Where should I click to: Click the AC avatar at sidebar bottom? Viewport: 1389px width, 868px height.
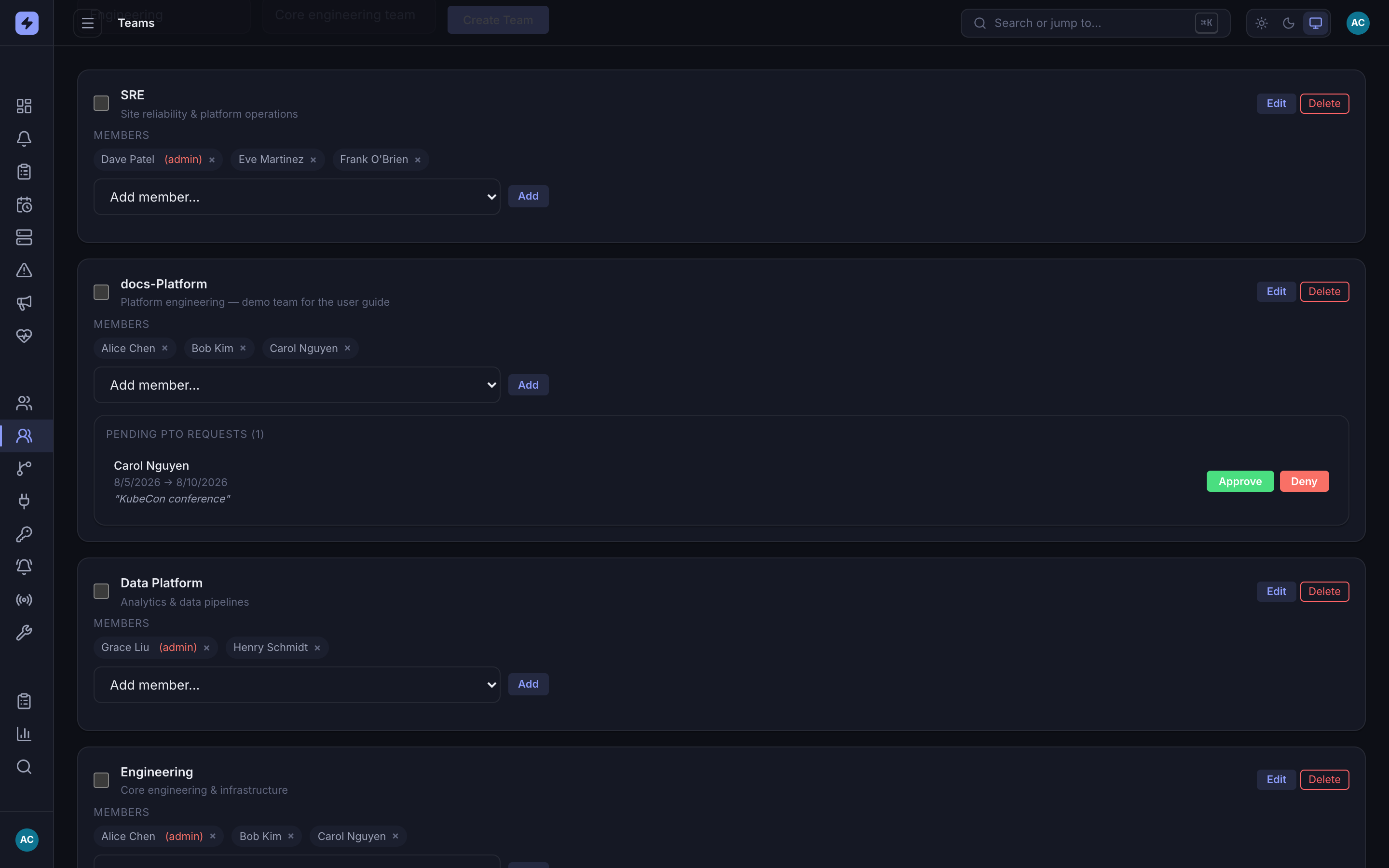point(27,839)
